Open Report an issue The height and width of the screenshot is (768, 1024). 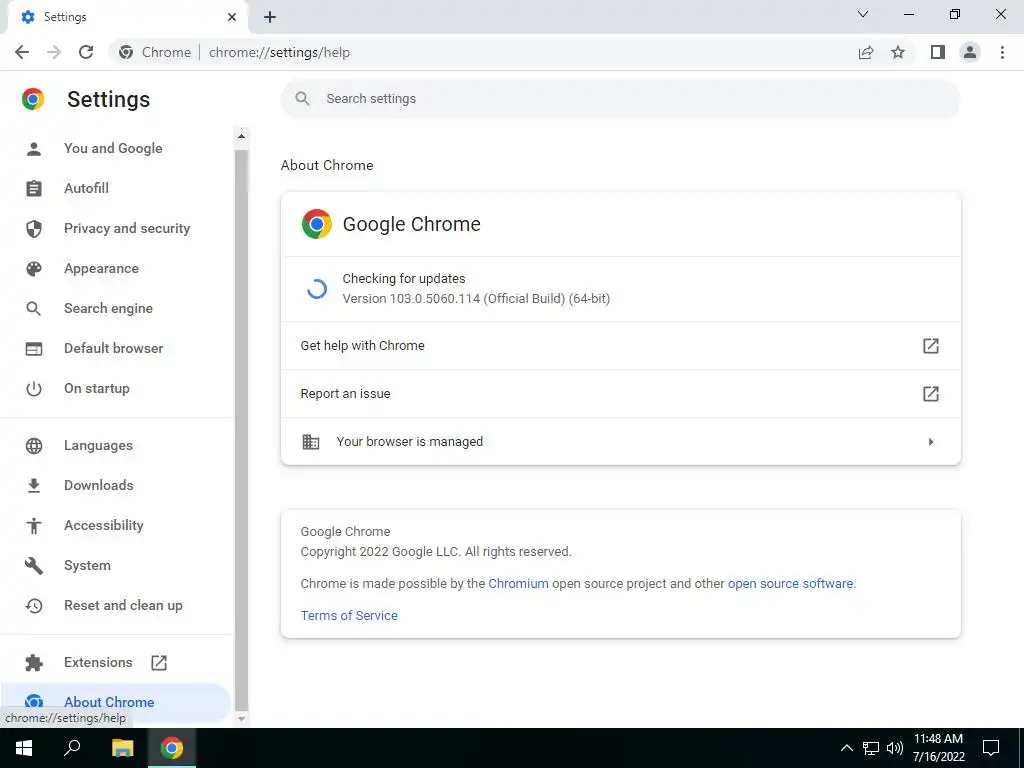click(x=620, y=394)
